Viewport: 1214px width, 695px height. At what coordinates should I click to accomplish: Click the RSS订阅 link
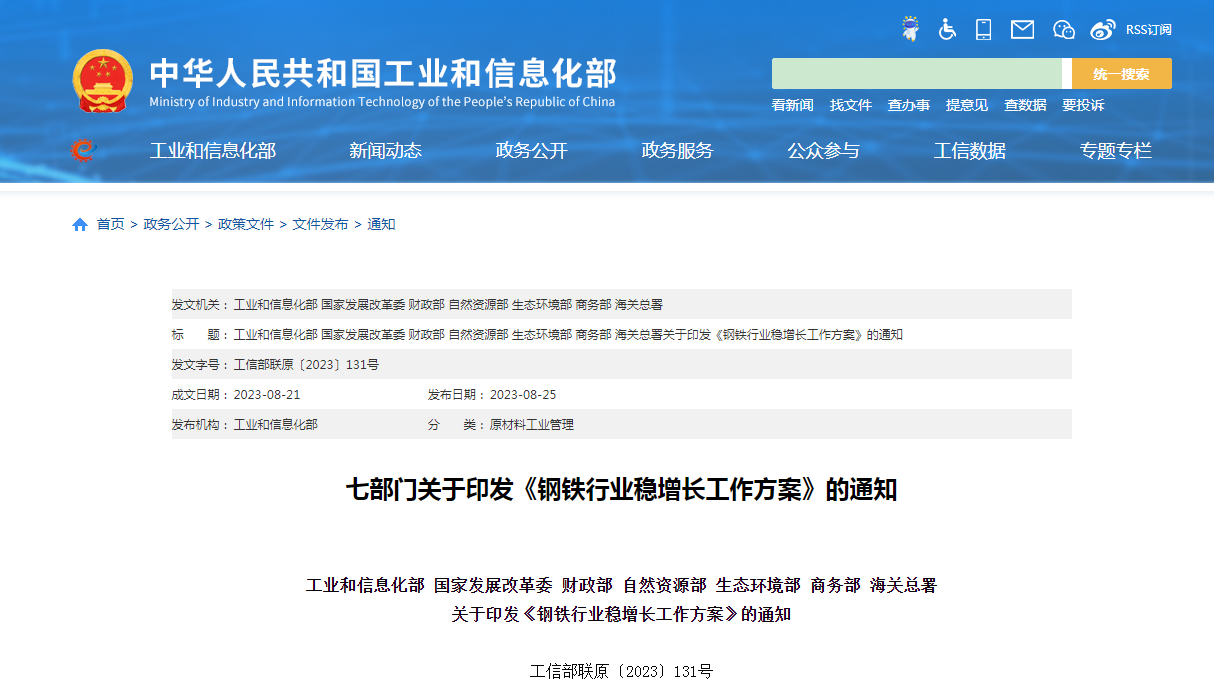point(1148,30)
